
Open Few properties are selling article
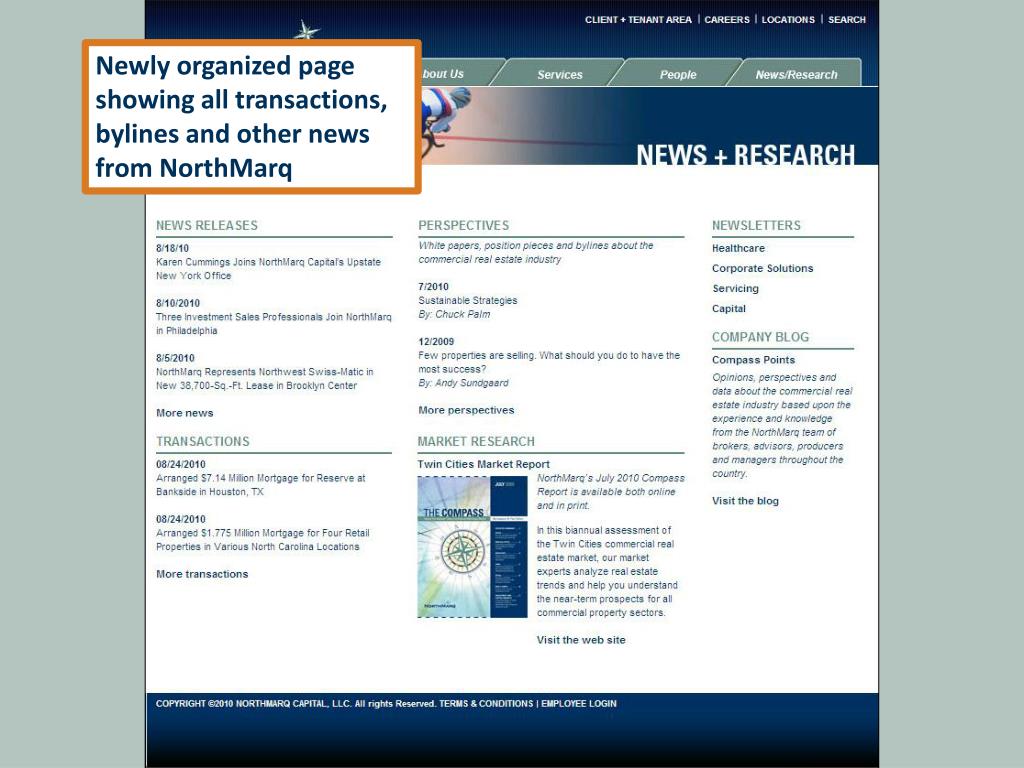click(x=549, y=362)
